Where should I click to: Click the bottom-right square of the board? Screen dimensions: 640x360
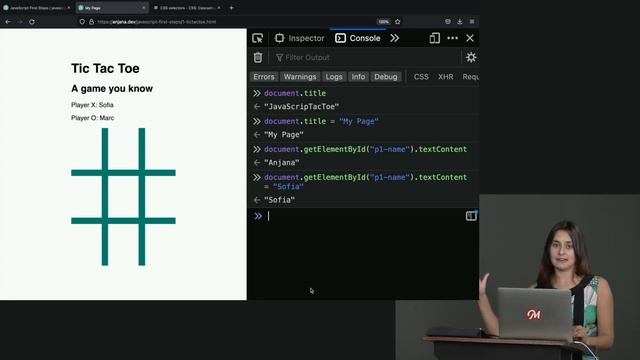point(160,245)
